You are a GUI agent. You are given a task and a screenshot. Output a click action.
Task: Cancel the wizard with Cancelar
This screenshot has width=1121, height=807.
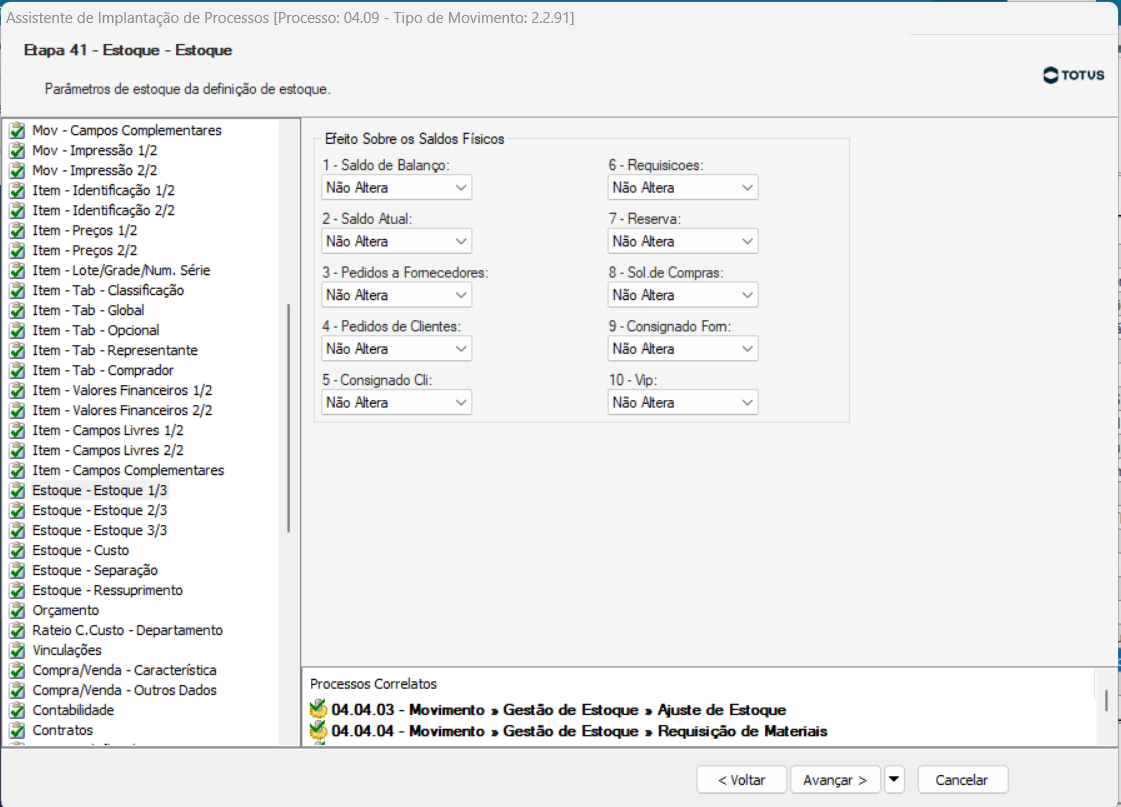point(962,780)
